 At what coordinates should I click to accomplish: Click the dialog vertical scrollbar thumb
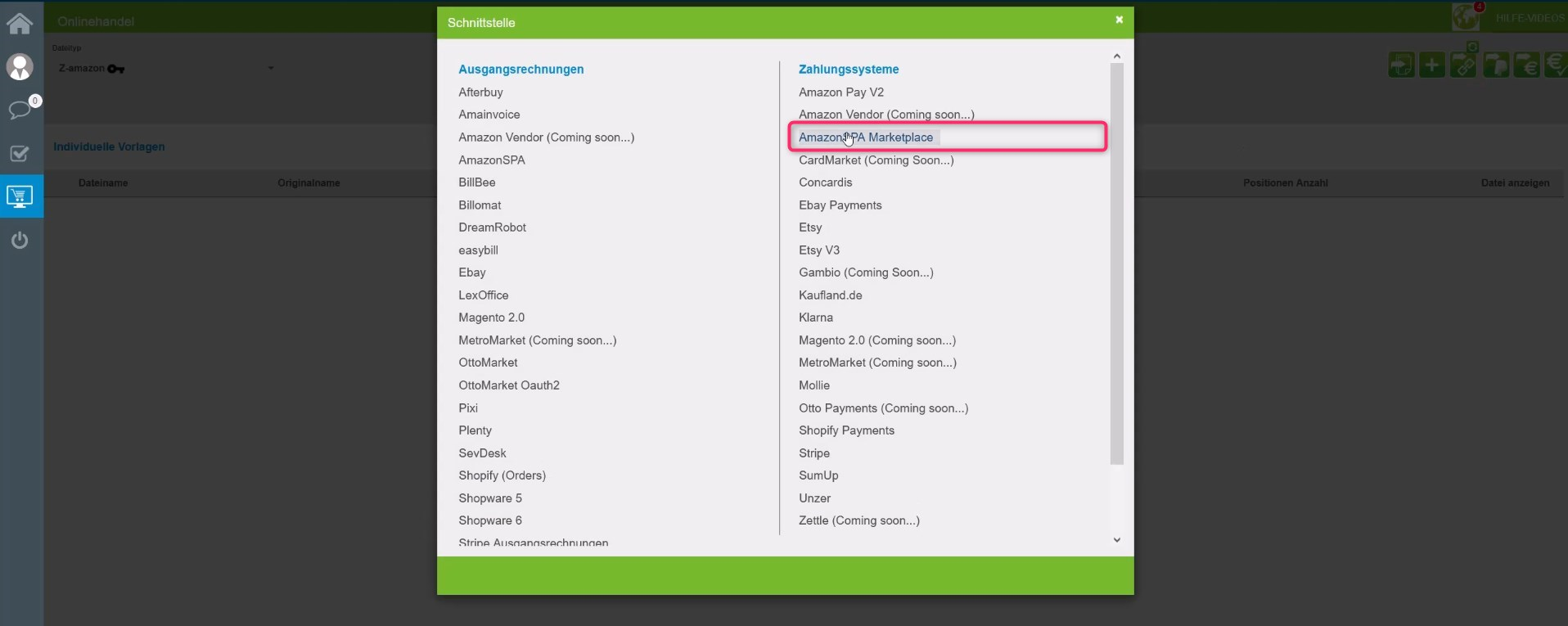[1117, 263]
